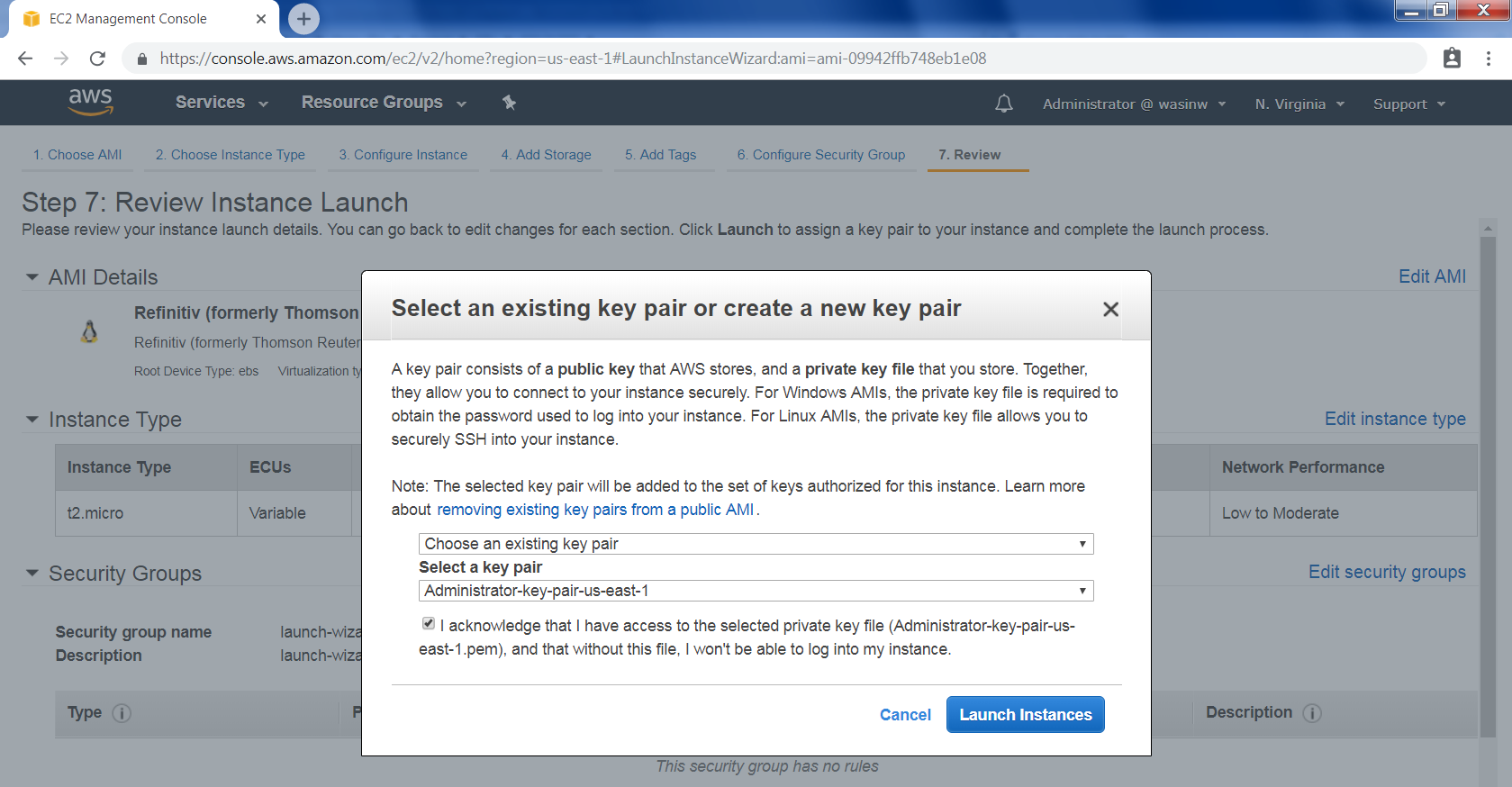Click the pin shortcut icon in navbar
Screen dimensions: 1512x787
point(509,103)
